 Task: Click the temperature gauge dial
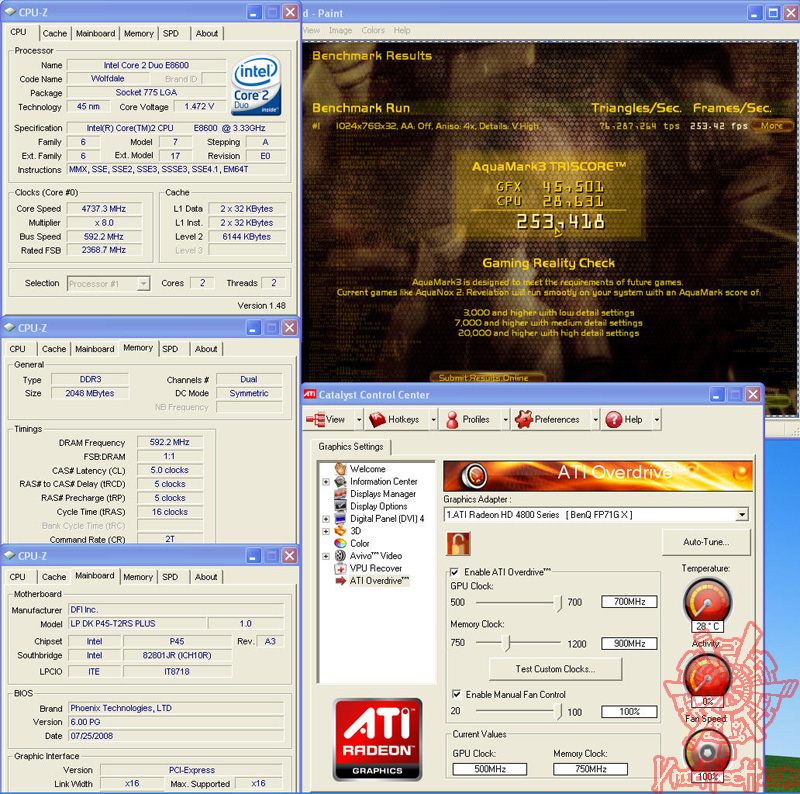click(708, 601)
